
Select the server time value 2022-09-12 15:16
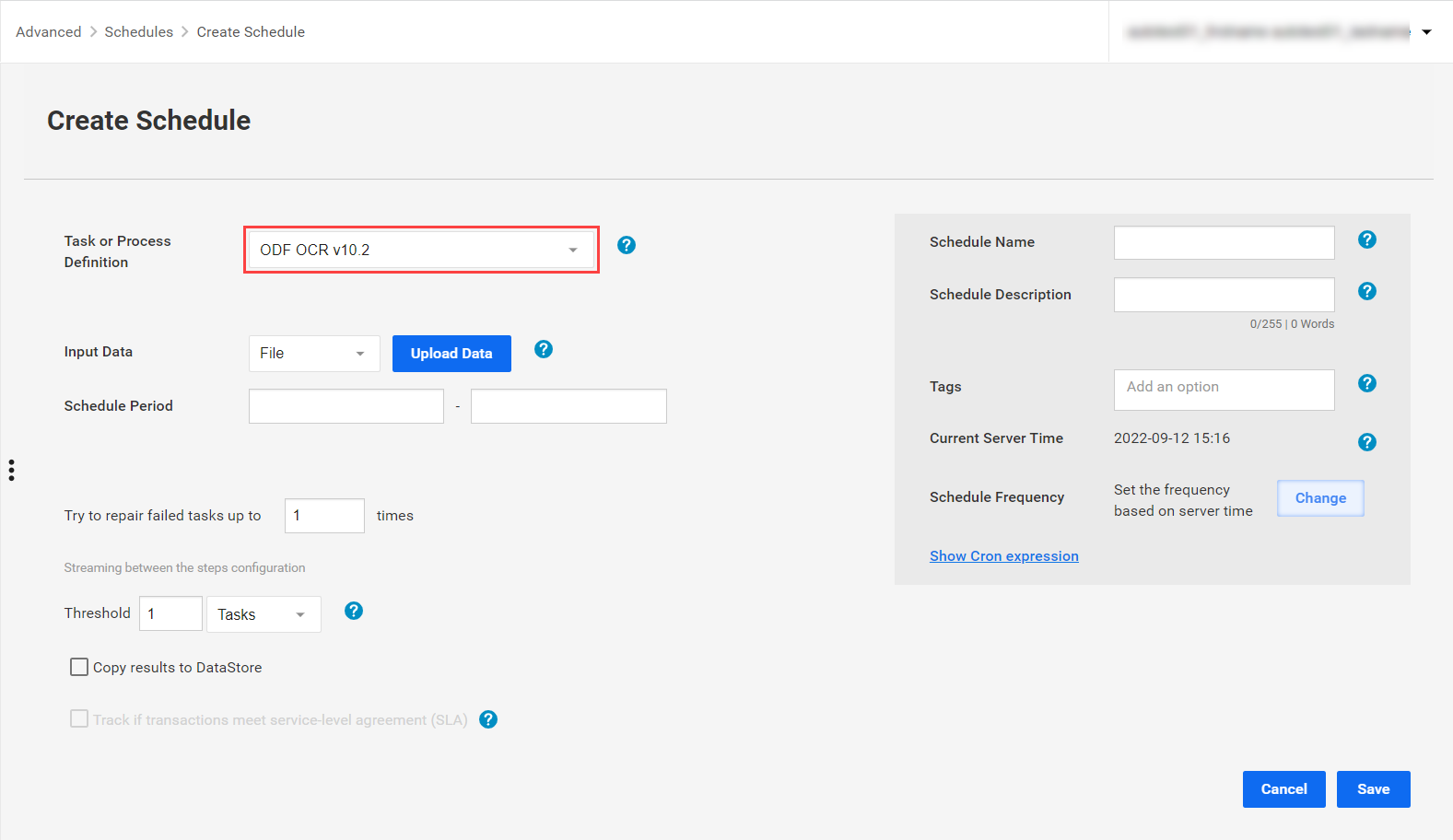pos(1172,438)
